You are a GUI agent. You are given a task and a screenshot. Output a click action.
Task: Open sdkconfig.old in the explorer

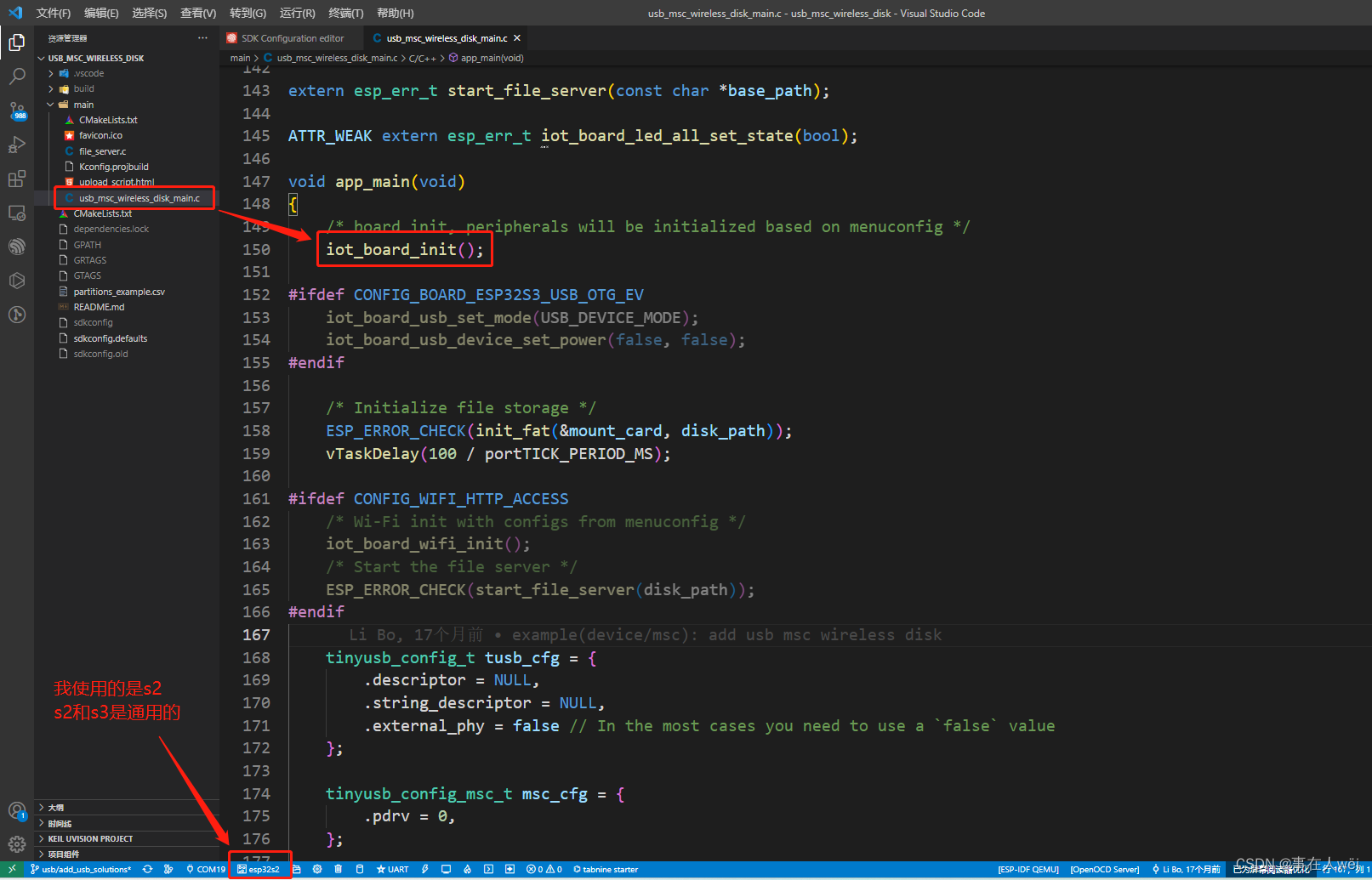click(x=127, y=354)
